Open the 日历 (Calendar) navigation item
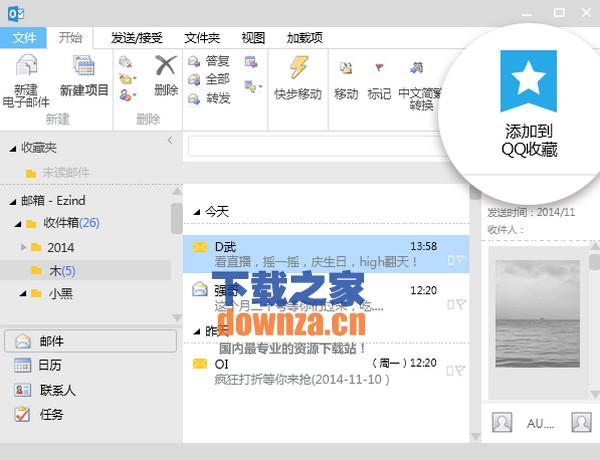The width and height of the screenshot is (600, 460). pos(49,365)
